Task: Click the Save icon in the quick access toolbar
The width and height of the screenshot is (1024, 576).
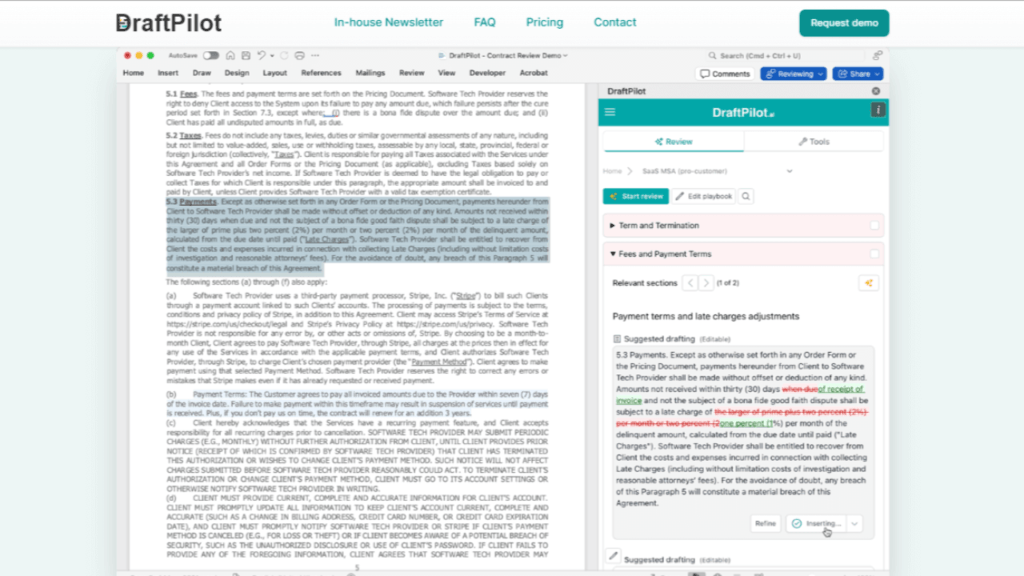Action: pos(246,56)
